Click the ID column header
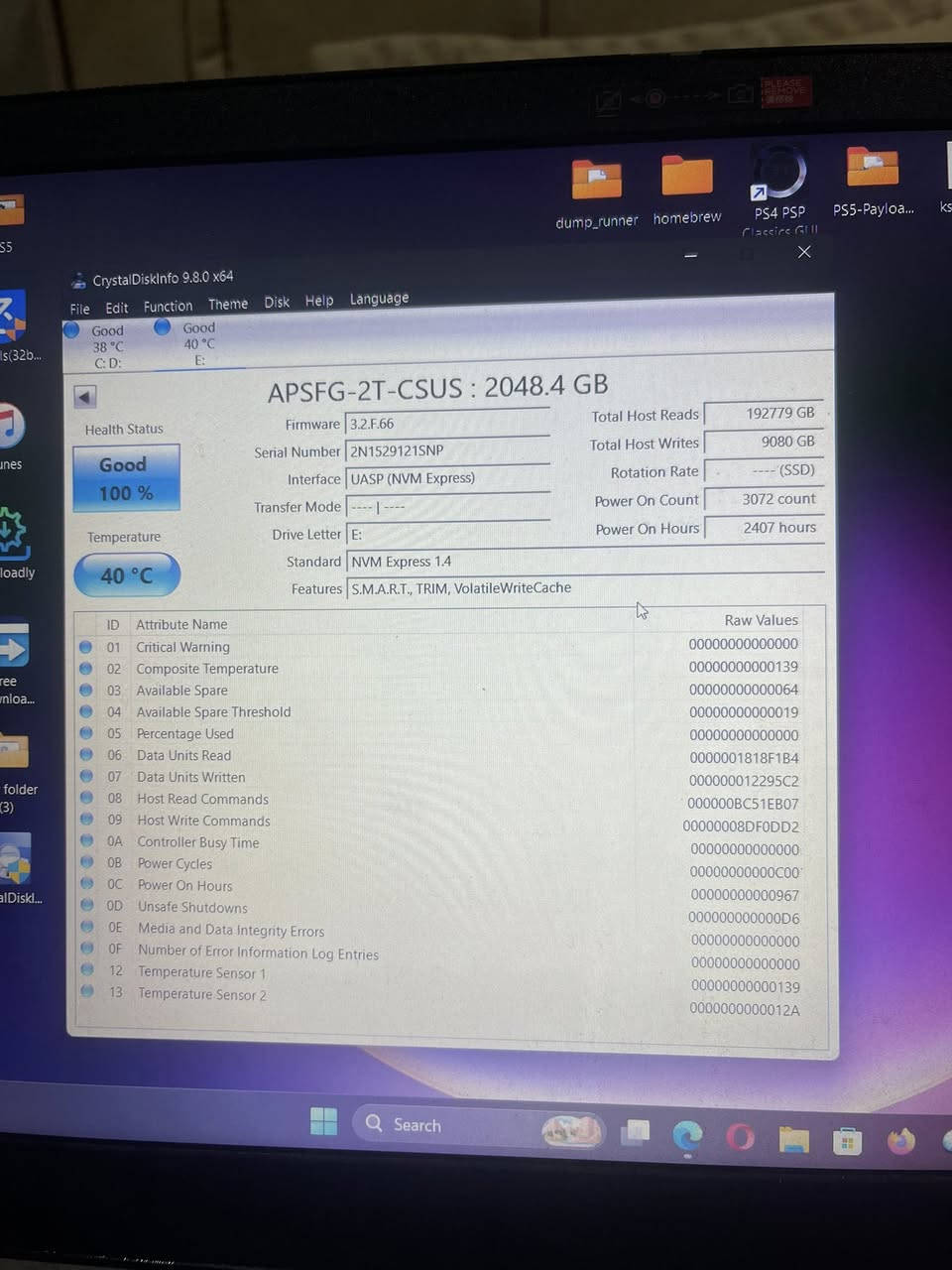 (x=113, y=625)
